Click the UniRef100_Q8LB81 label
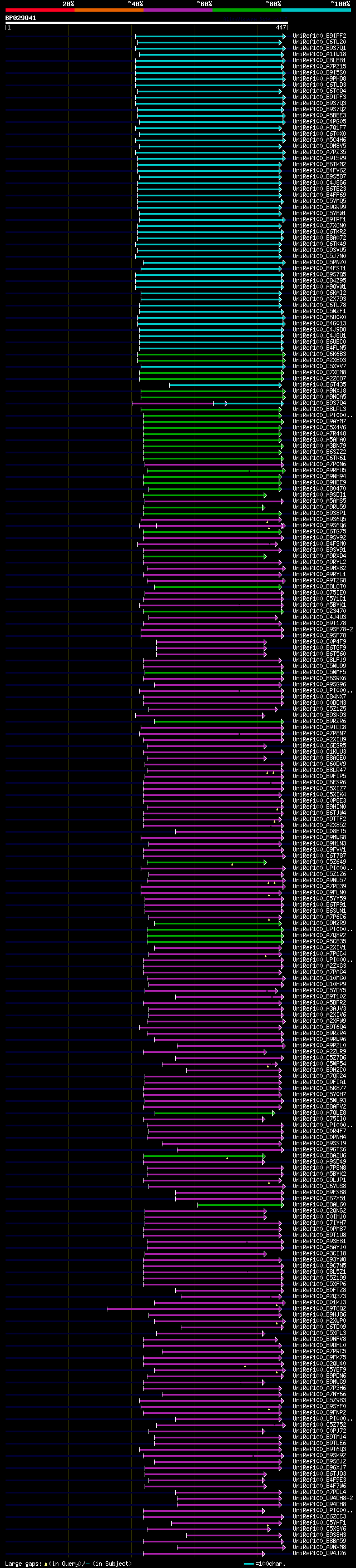356x1568 pixels. pyautogui.click(x=319, y=60)
